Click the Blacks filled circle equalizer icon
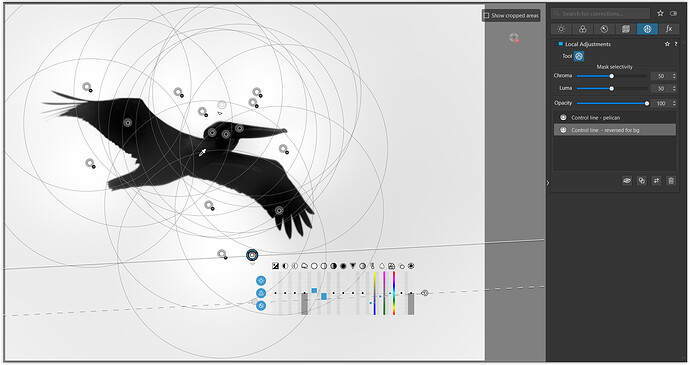This screenshot has height=365, width=690. (x=343, y=266)
